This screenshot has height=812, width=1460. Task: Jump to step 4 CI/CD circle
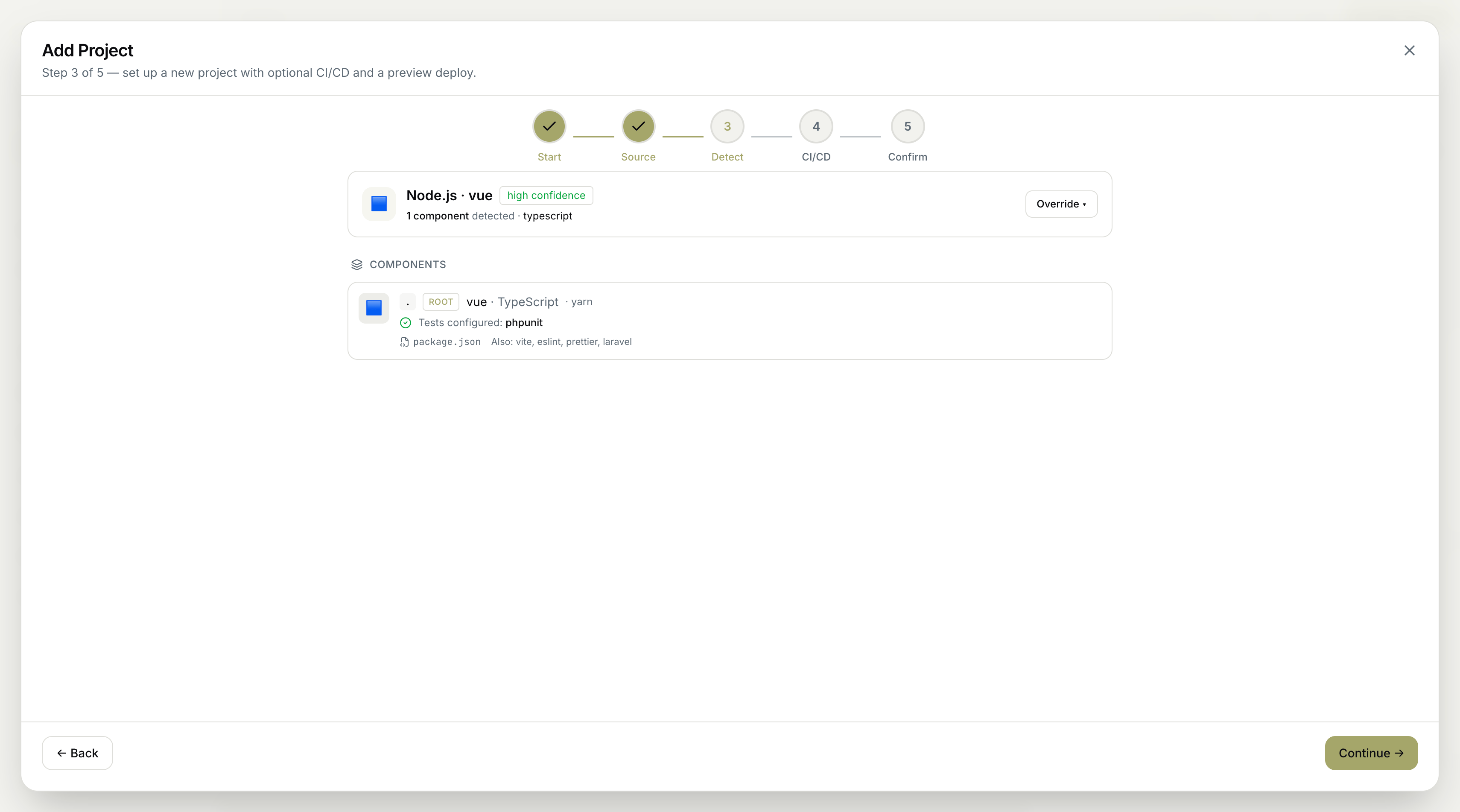coord(815,126)
